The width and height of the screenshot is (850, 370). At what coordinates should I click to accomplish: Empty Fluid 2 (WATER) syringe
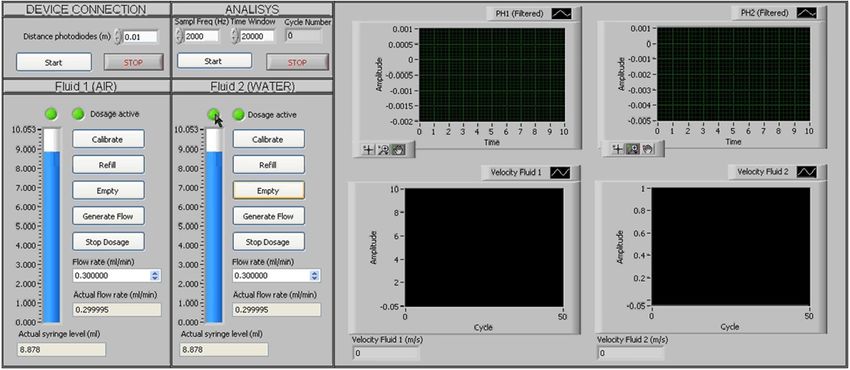click(269, 190)
